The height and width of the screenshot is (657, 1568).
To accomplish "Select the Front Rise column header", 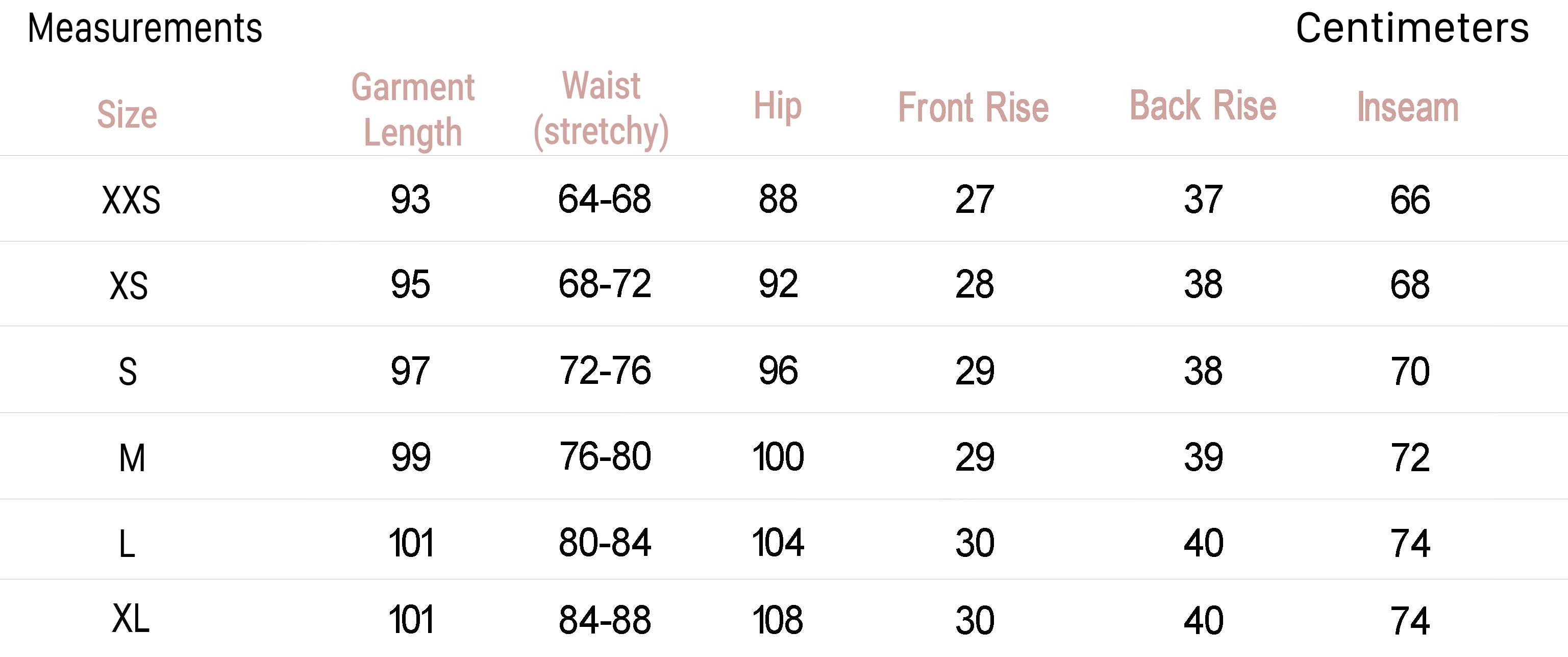I will [x=974, y=108].
